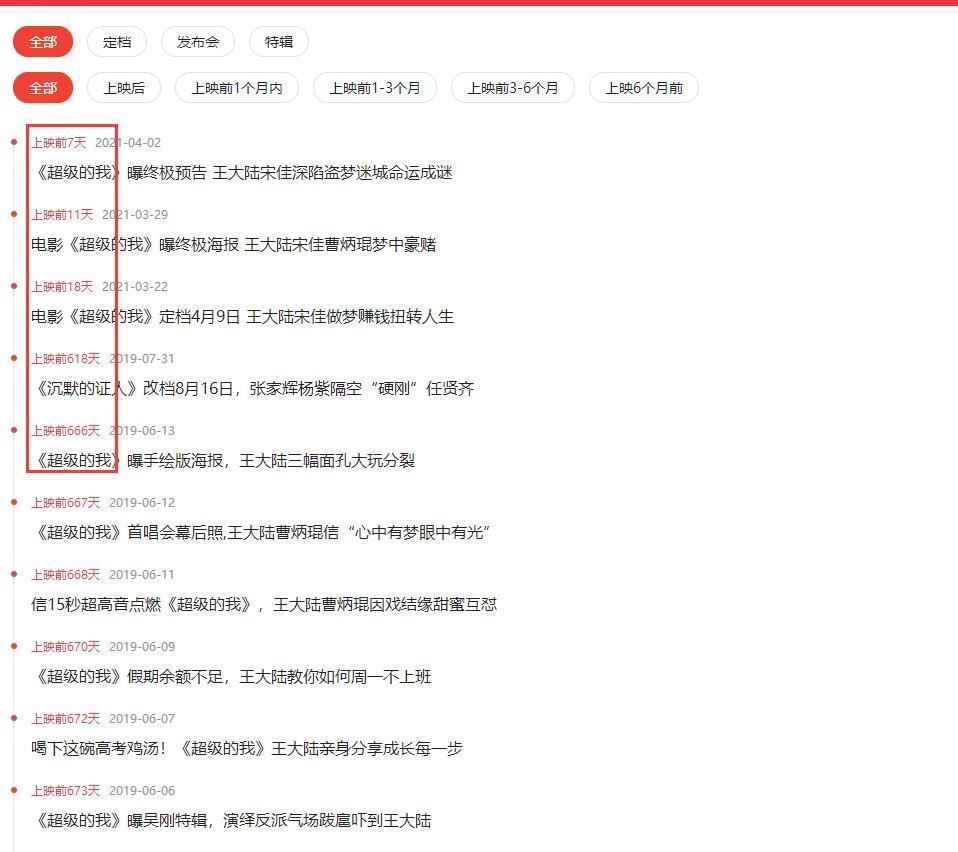Open the 《沉默的证人》改档8月16日 article

click(x=251, y=389)
